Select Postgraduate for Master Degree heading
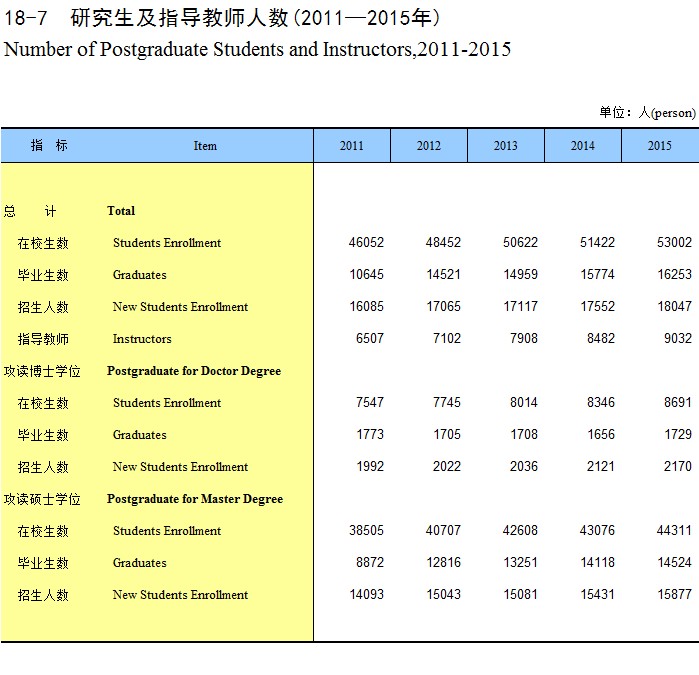699x675 pixels. [x=195, y=499]
